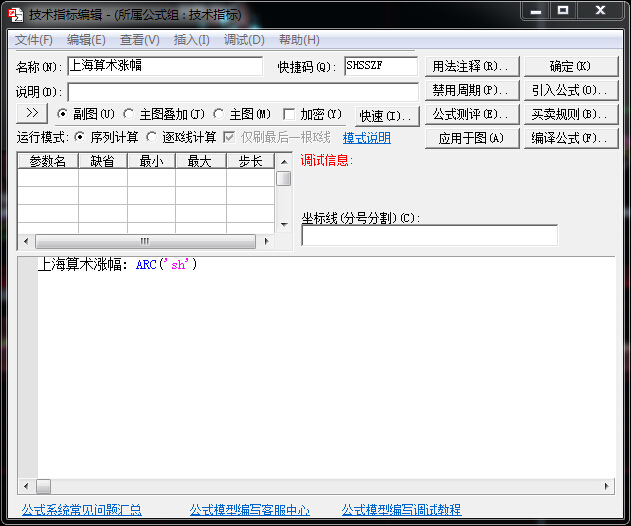This screenshot has height=526, width=631.
Task: Click the parameter table horizontal scrollbar
Action: tap(145, 242)
